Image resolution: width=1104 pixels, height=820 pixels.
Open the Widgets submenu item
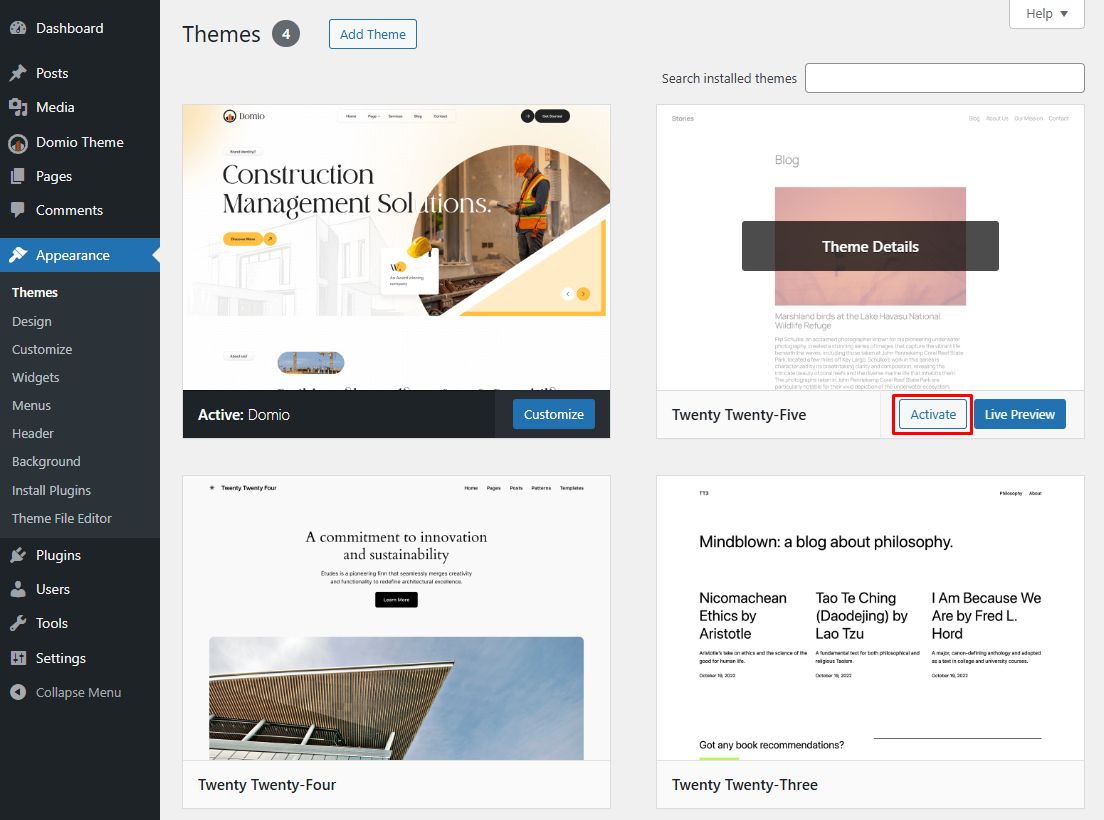pos(36,377)
